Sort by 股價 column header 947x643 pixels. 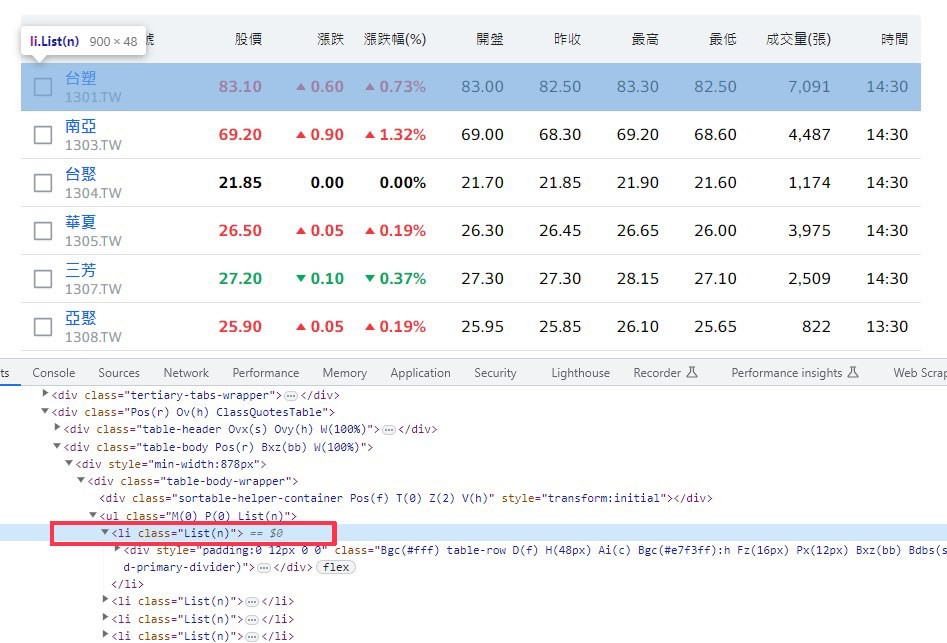tap(248, 39)
